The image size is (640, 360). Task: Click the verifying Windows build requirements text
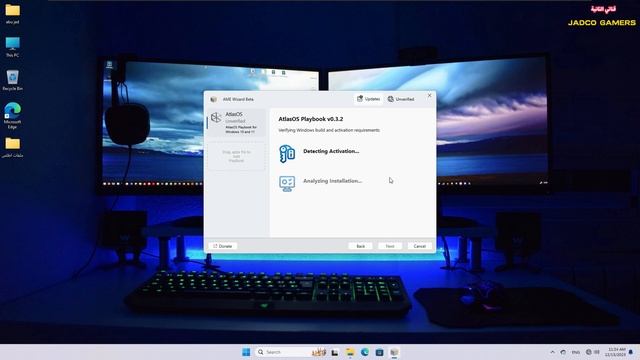tap(329, 130)
